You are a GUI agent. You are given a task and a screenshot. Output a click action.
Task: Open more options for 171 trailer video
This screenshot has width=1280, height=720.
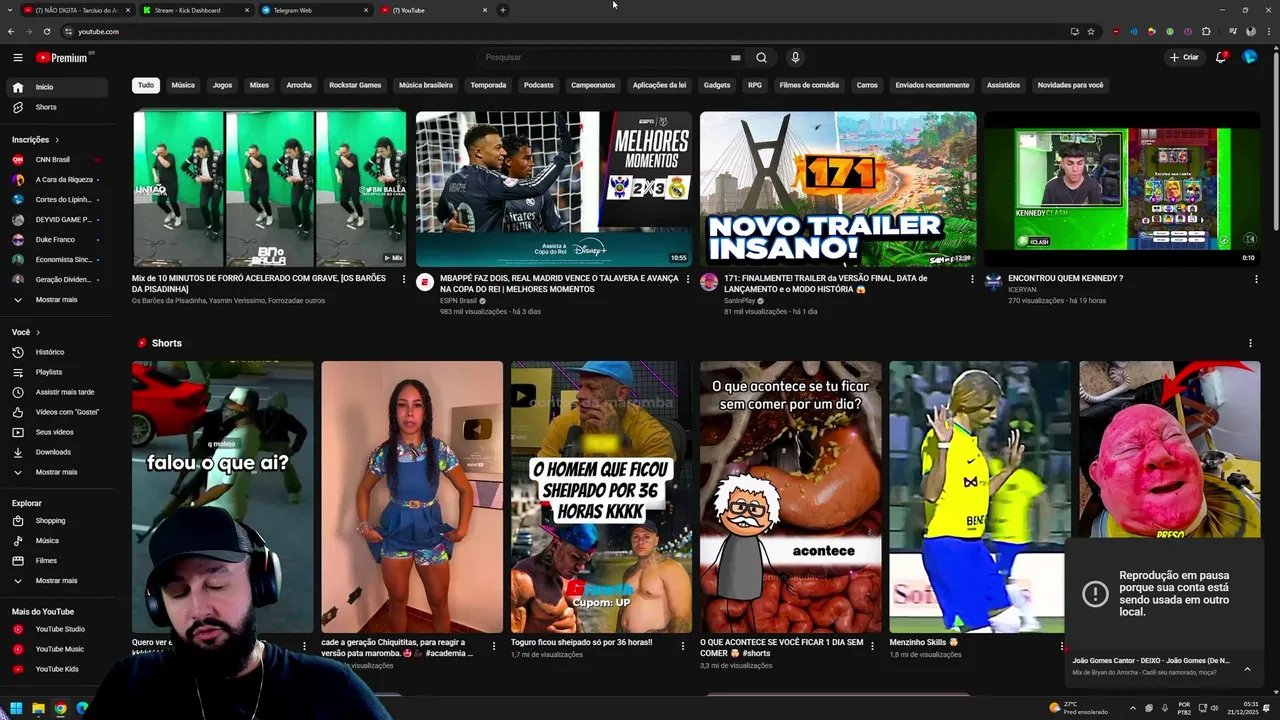pyautogui.click(x=972, y=279)
